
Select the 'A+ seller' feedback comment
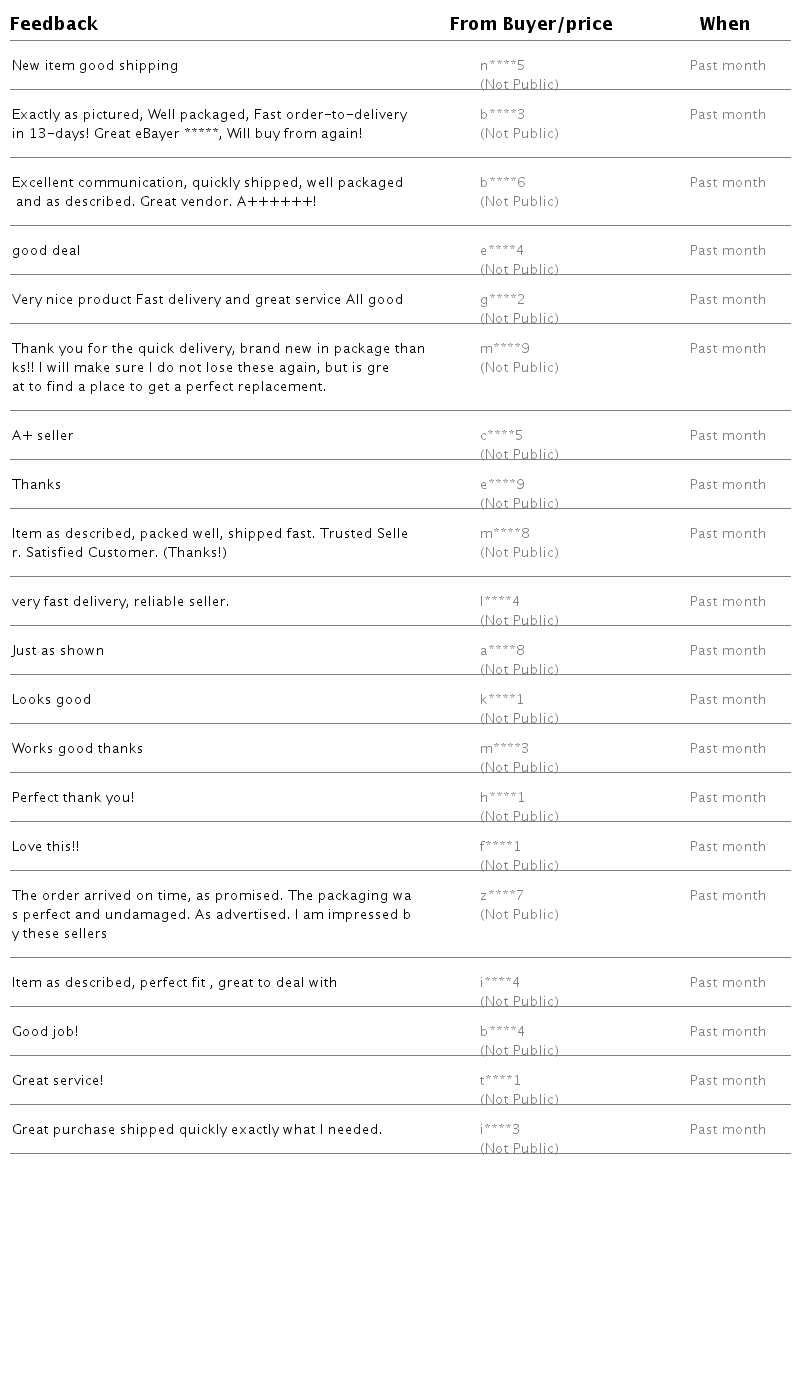coord(43,436)
